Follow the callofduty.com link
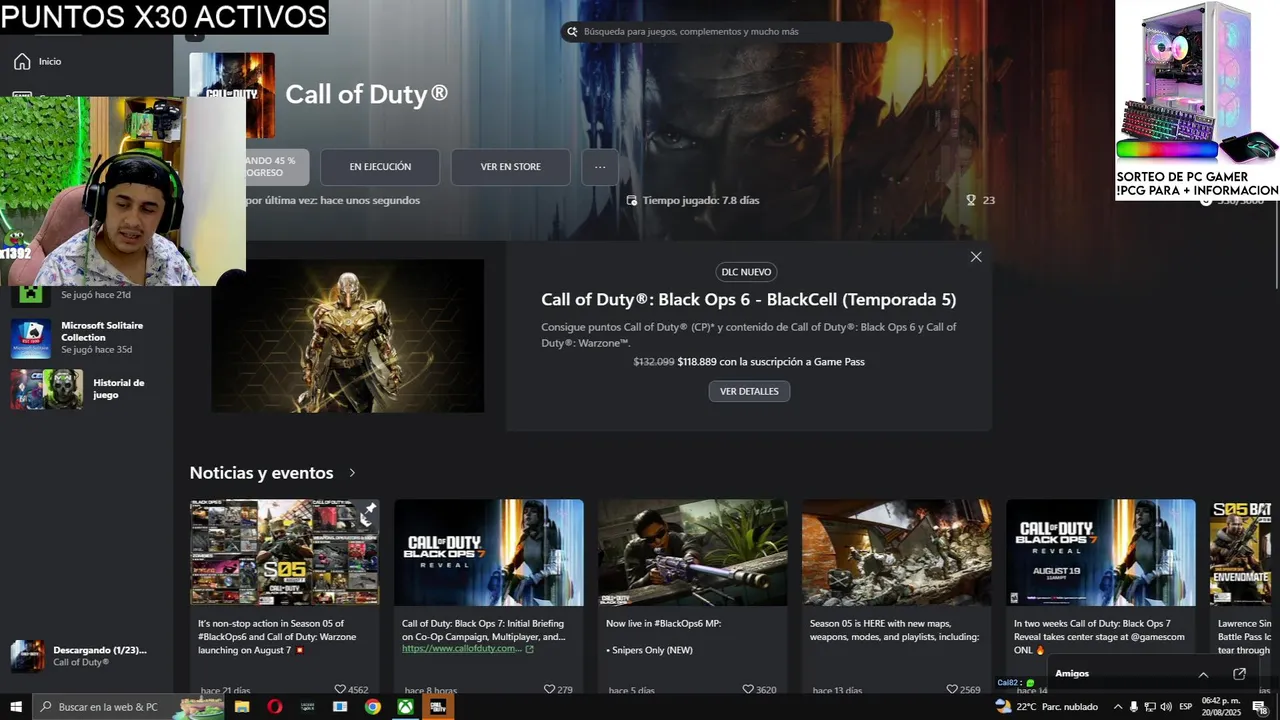1280x720 pixels. 462,648
